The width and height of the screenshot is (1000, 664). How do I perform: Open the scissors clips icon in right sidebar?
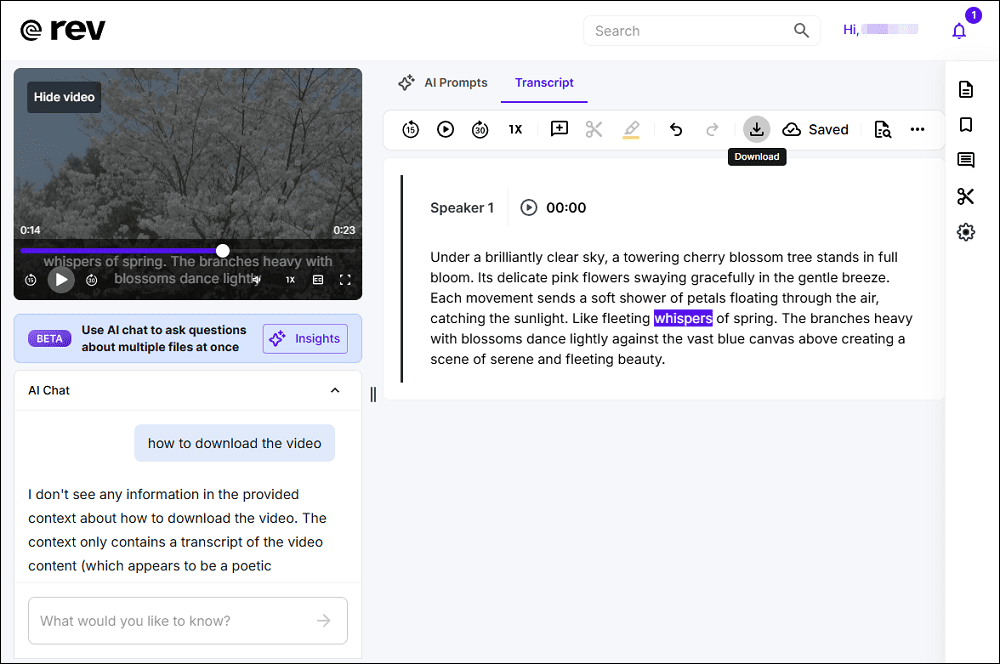(965, 196)
